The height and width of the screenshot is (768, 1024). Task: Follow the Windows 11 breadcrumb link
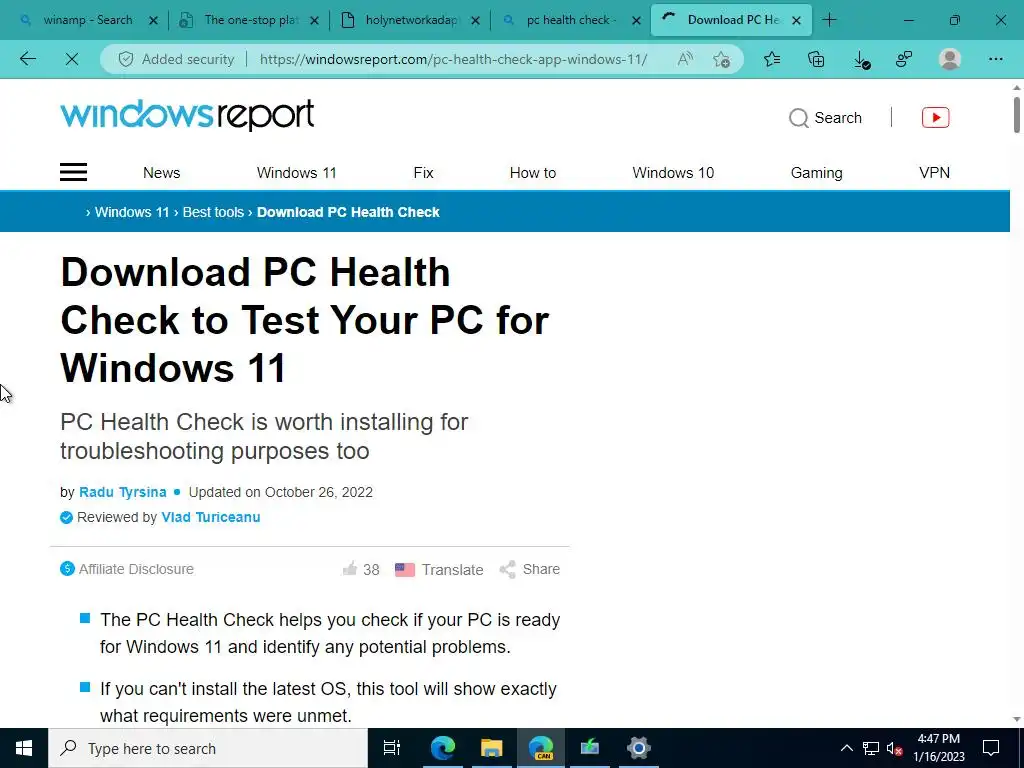pos(132,212)
